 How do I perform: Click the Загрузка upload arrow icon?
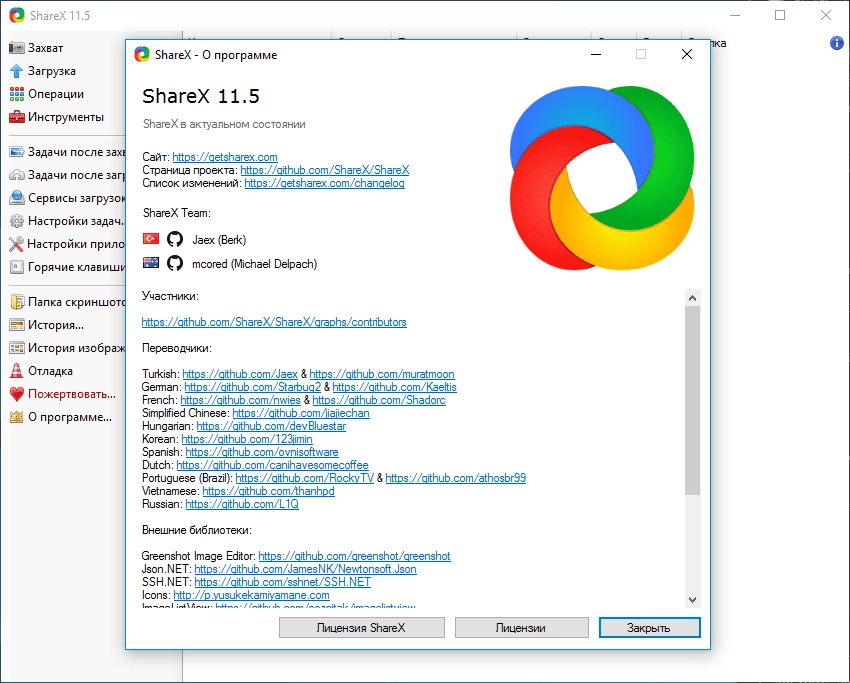click(x=17, y=71)
